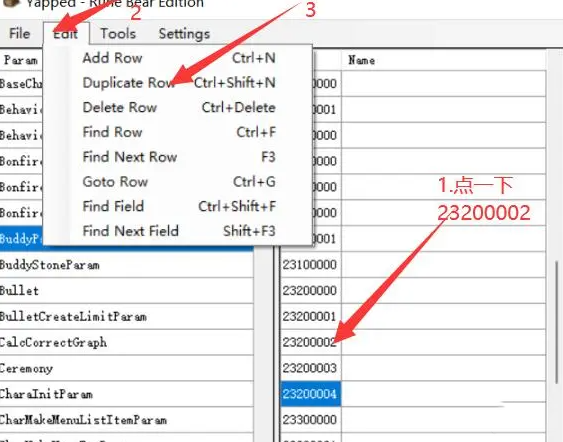
Task: Select Duplicate Row menu entry
Action: 179,83
